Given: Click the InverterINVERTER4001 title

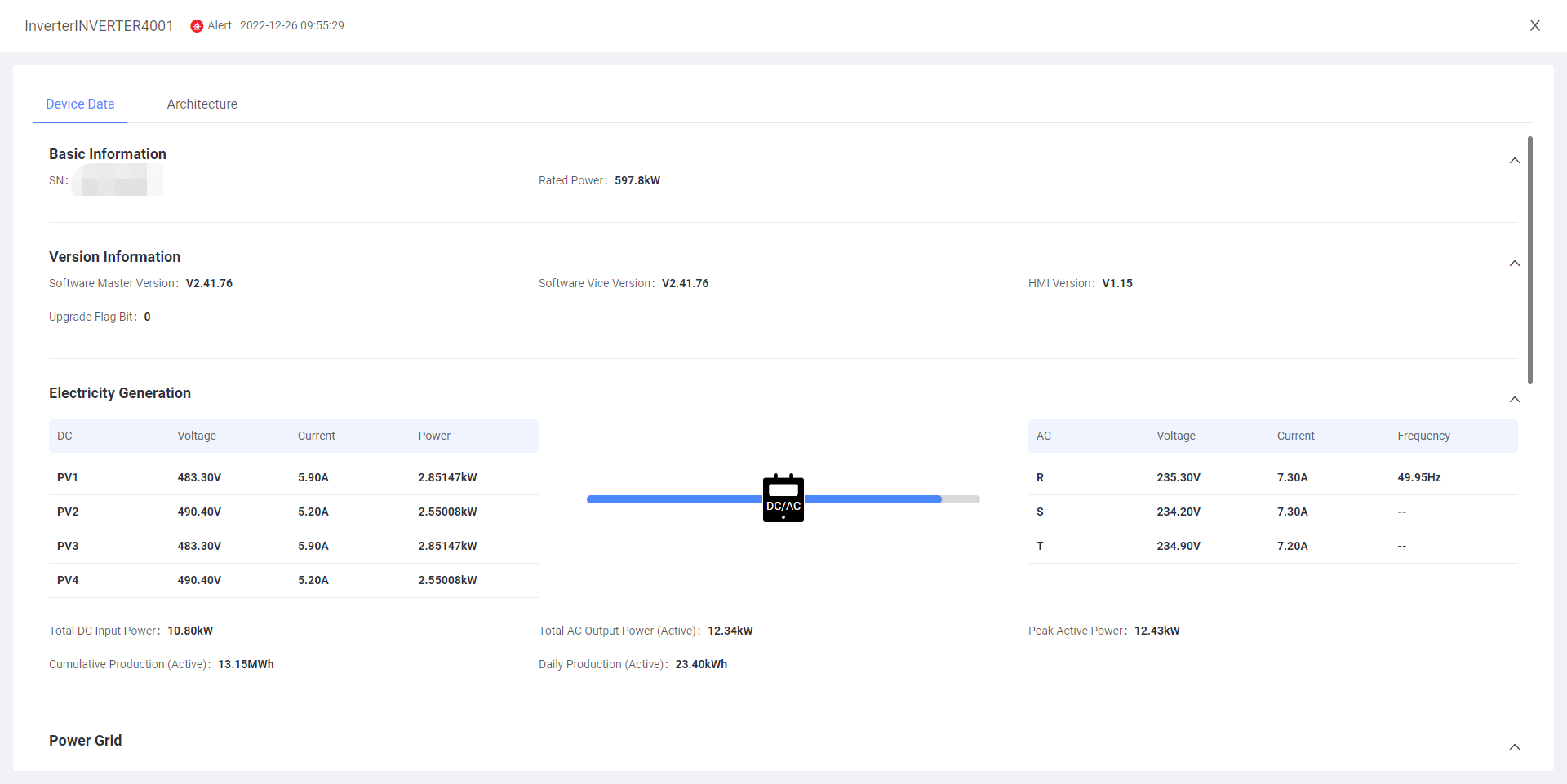Looking at the screenshot, I should click(x=99, y=26).
